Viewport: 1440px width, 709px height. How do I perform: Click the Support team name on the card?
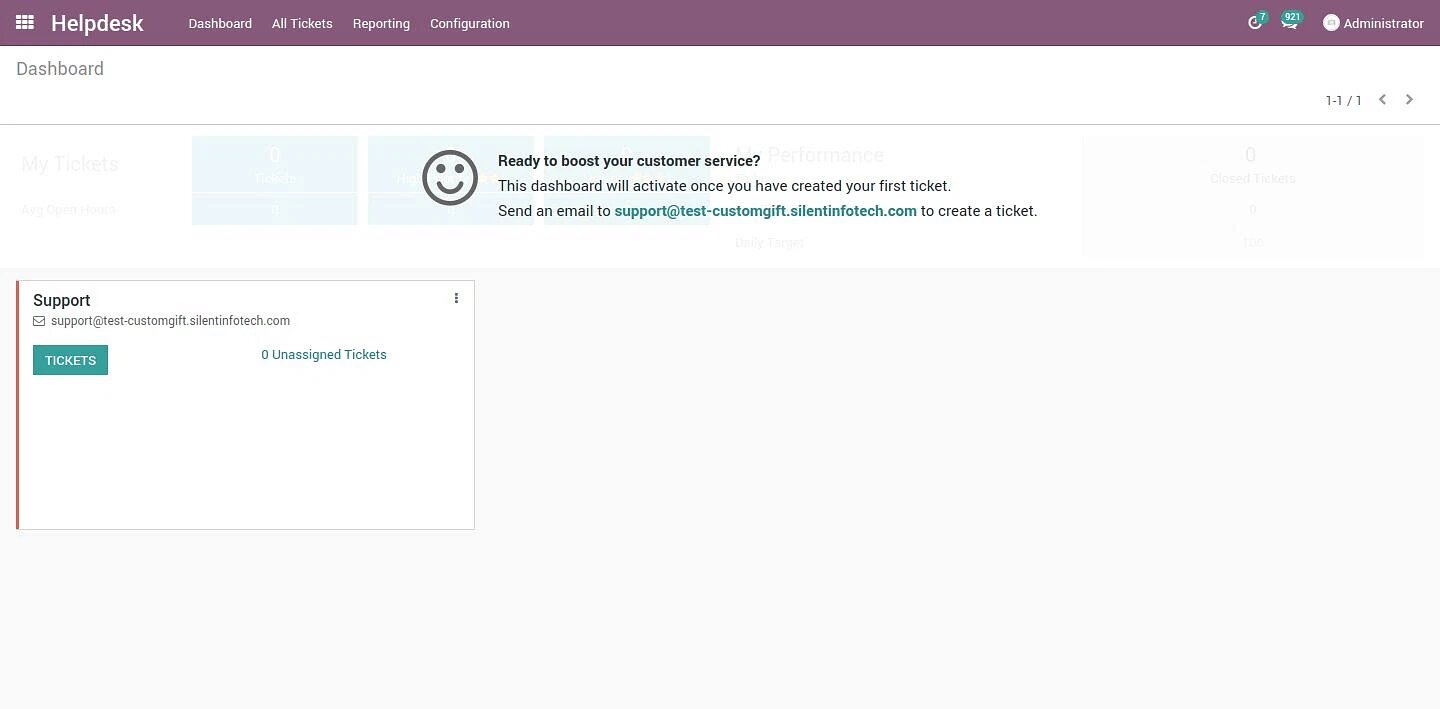point(62,300)
